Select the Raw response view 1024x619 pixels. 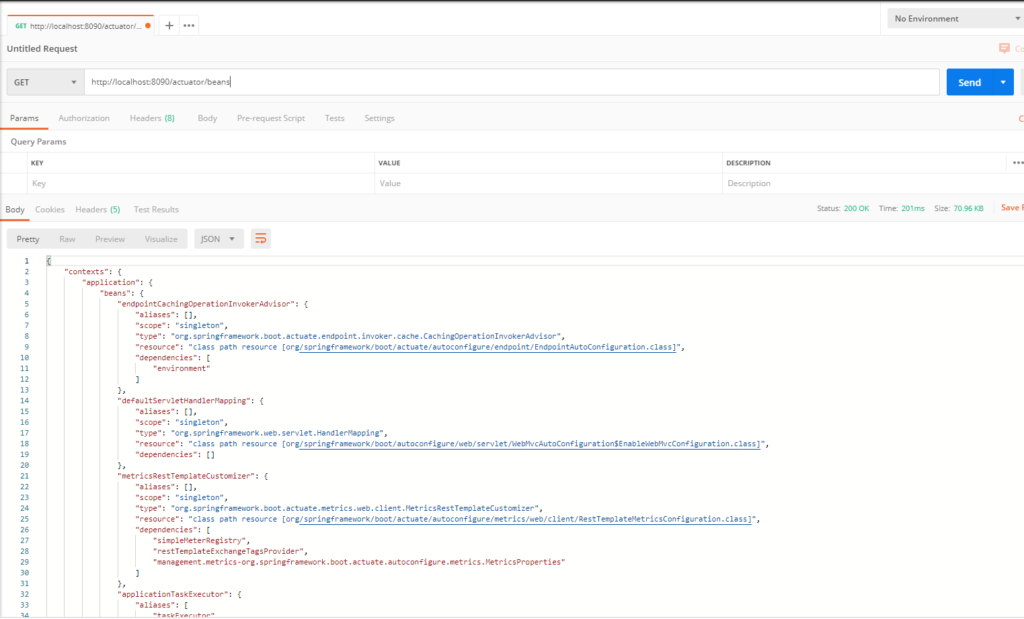click(x=67, y=239)
